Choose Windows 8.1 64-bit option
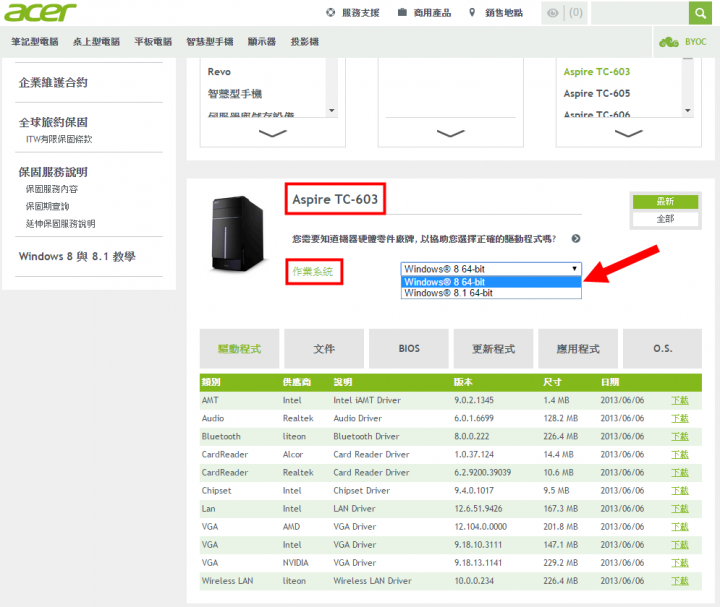Screen dimensions: 720x607 491,293
